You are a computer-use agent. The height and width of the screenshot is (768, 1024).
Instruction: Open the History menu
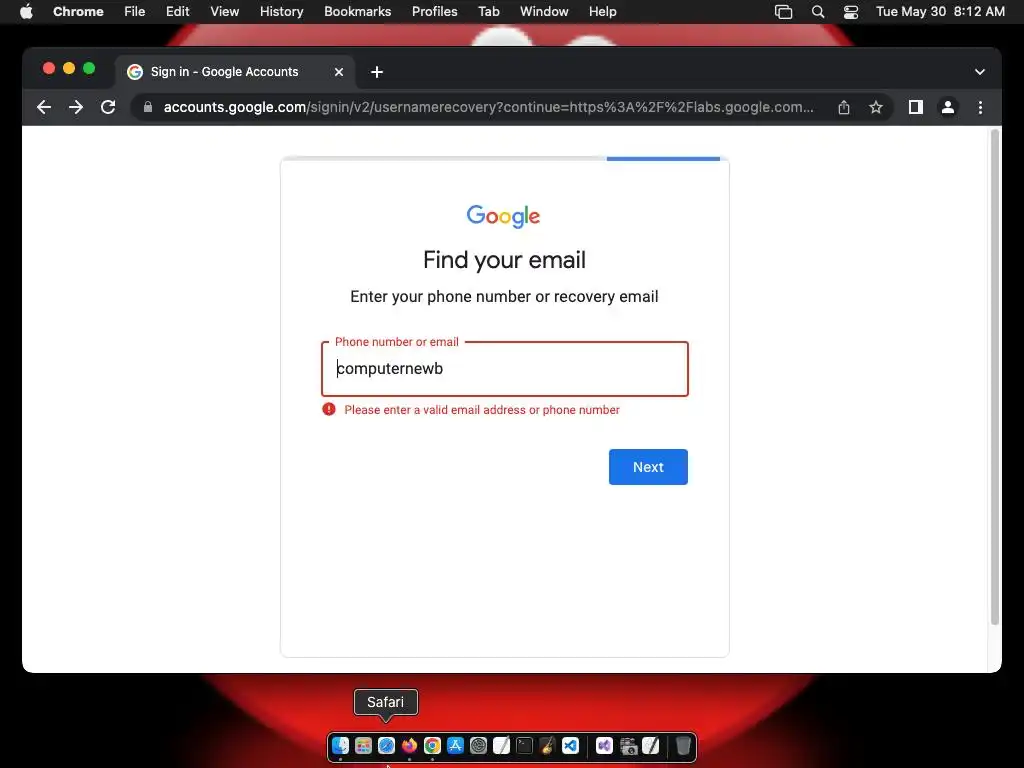(x=281, y=11)
